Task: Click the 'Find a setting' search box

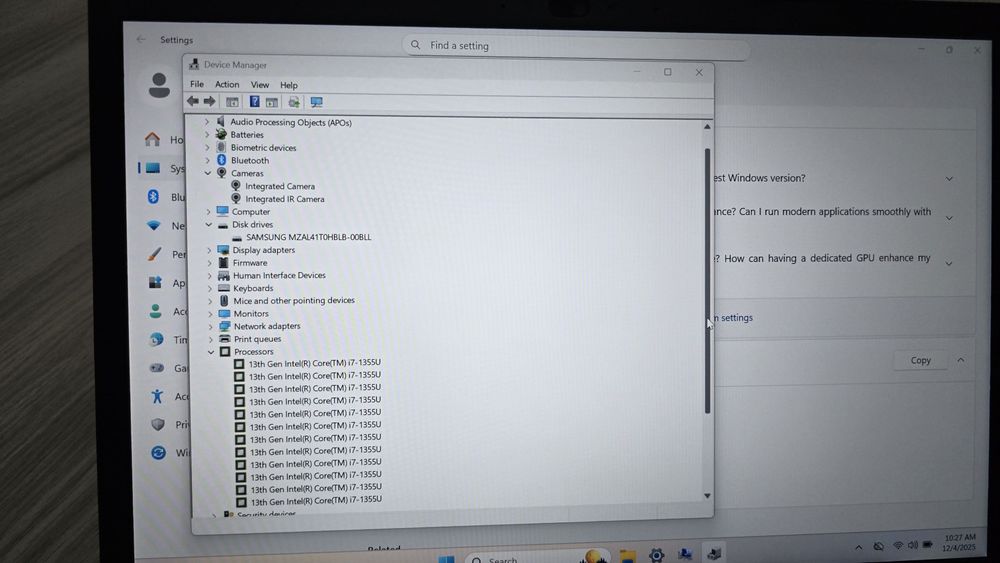Action: [x=576, y=46]
